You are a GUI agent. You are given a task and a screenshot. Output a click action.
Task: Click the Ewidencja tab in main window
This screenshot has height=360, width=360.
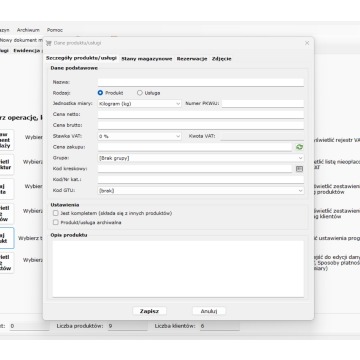(28, 51)
